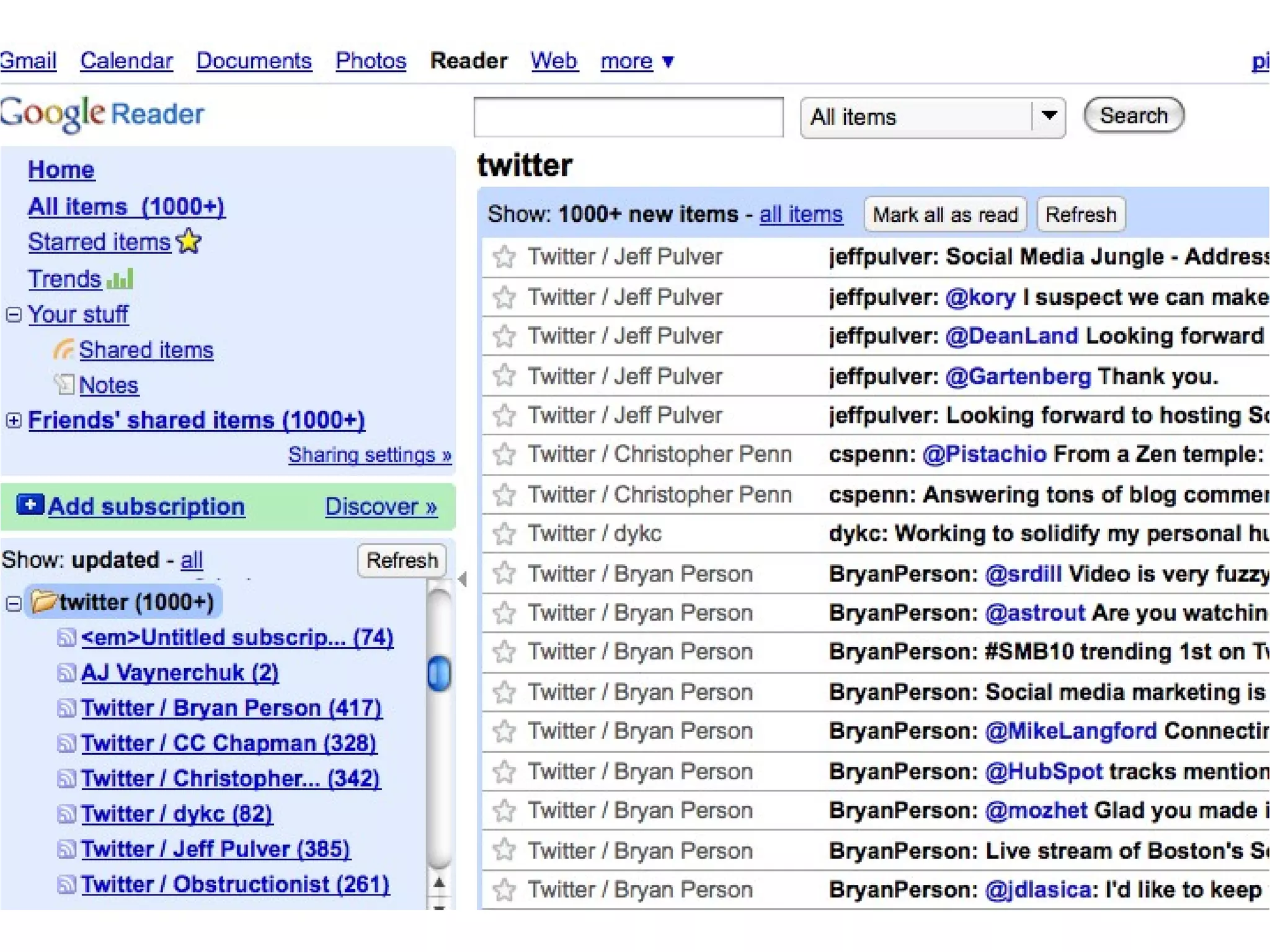Image resolution: width=1270 pixels, height=952 pixels.
Task: Click the subscriptions scrollbar thumb
Action: (439, 674)
